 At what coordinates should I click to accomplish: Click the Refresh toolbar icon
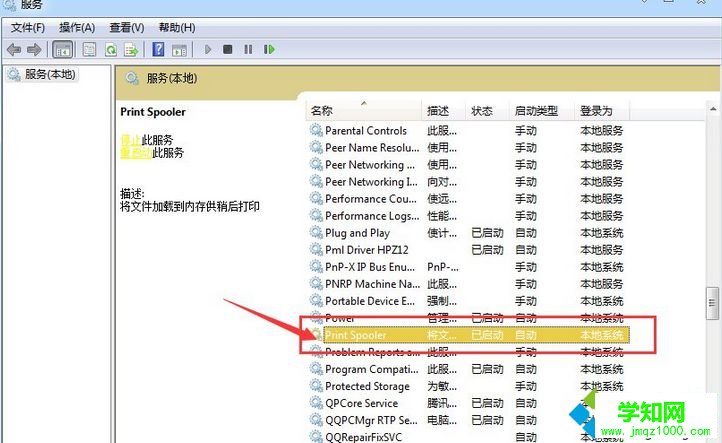click(111, 49)
